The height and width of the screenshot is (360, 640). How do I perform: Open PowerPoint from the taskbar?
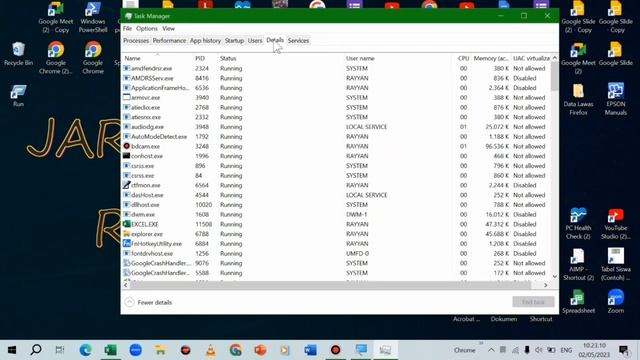coord(260,350)
